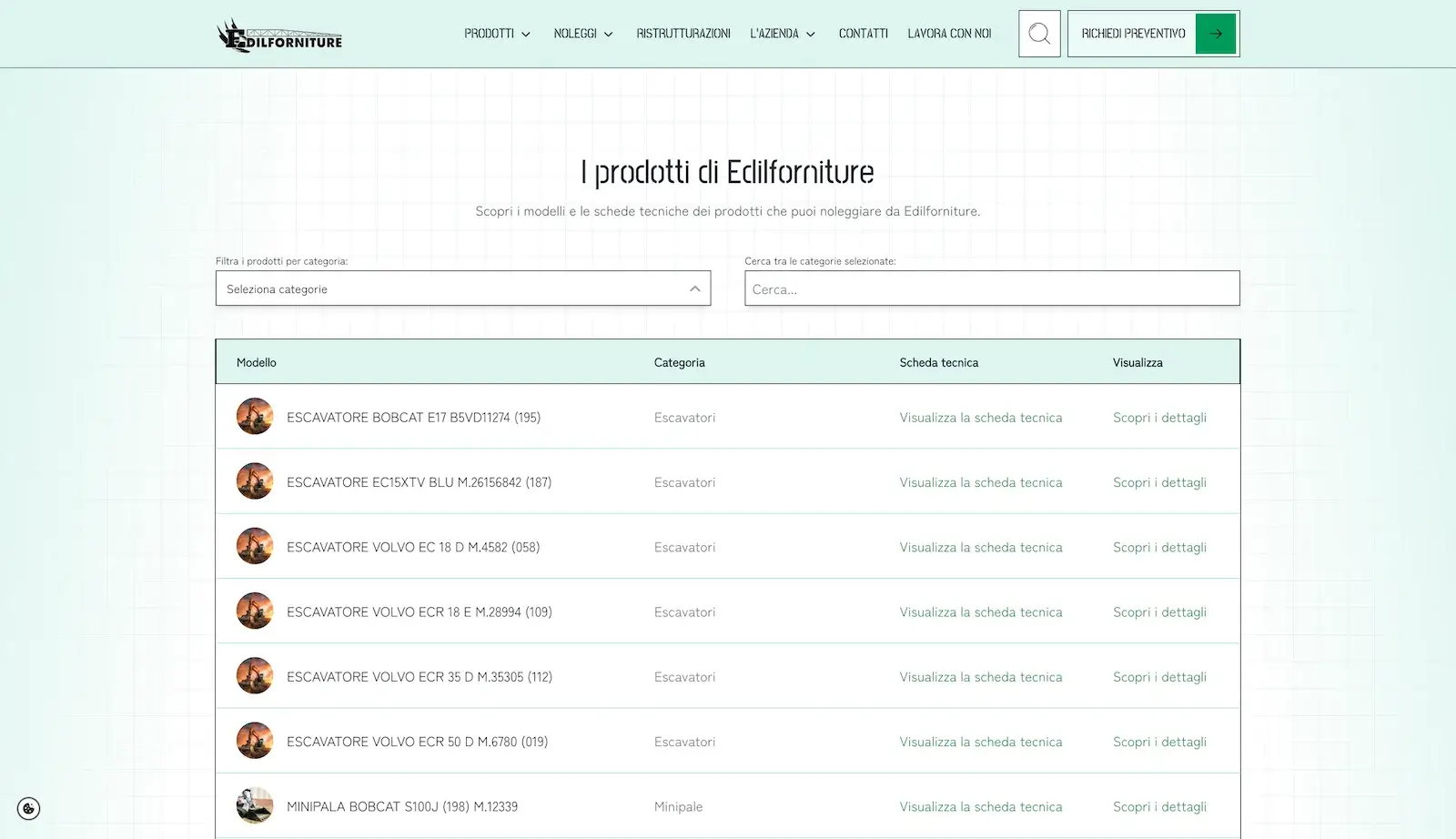Click Escavatori cell in Volvo ECR 50 D row
Image resolution: width=1456 pixels, height=839 pixels.
coord(684,742)
